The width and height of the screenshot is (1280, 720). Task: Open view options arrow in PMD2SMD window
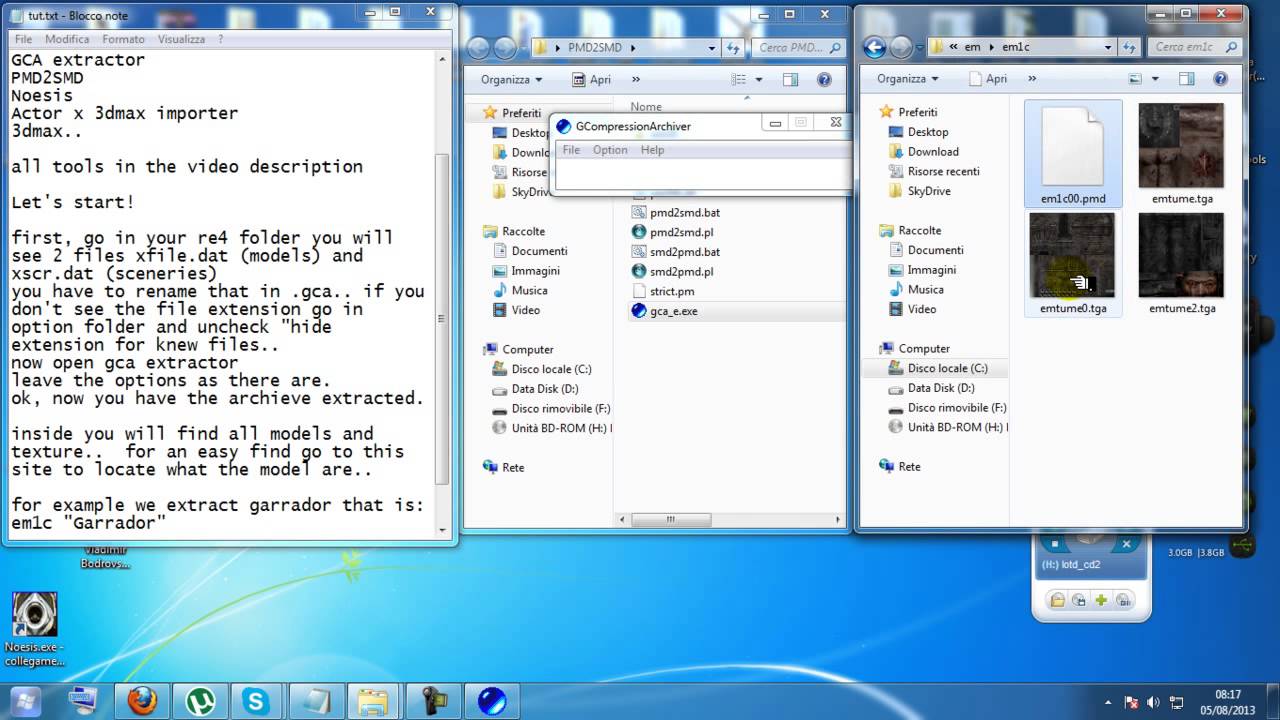761,79
